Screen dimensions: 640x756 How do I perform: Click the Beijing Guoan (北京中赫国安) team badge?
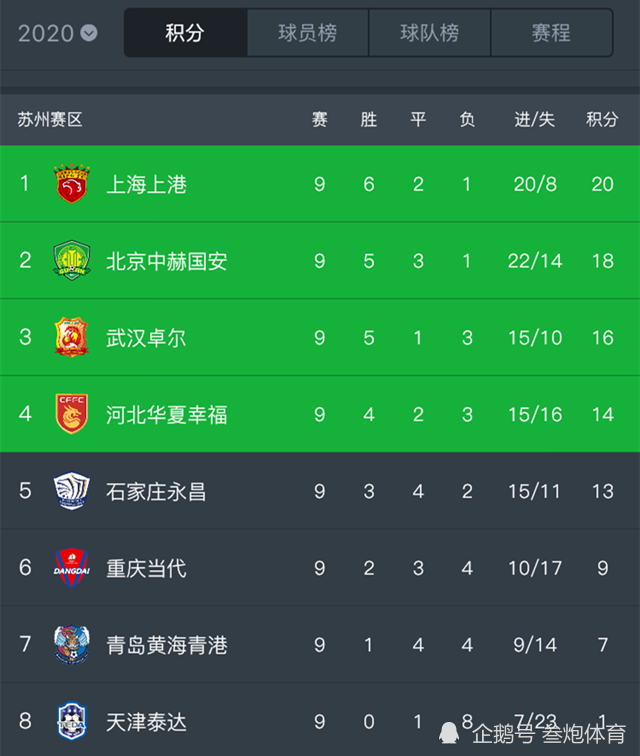click(72, 261)
